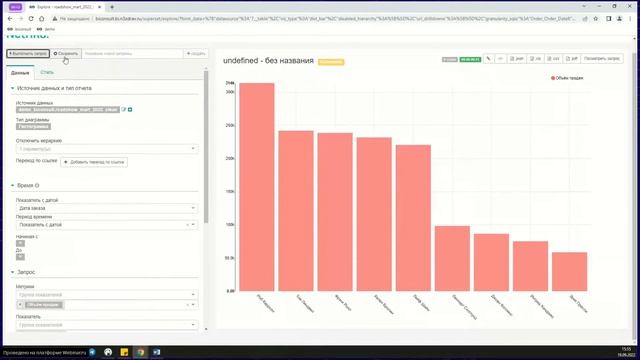Image resolution: width=640 pixels, height=360 pixels.
Task: Click the shortest last bar in chart
Action: (569, 271)
